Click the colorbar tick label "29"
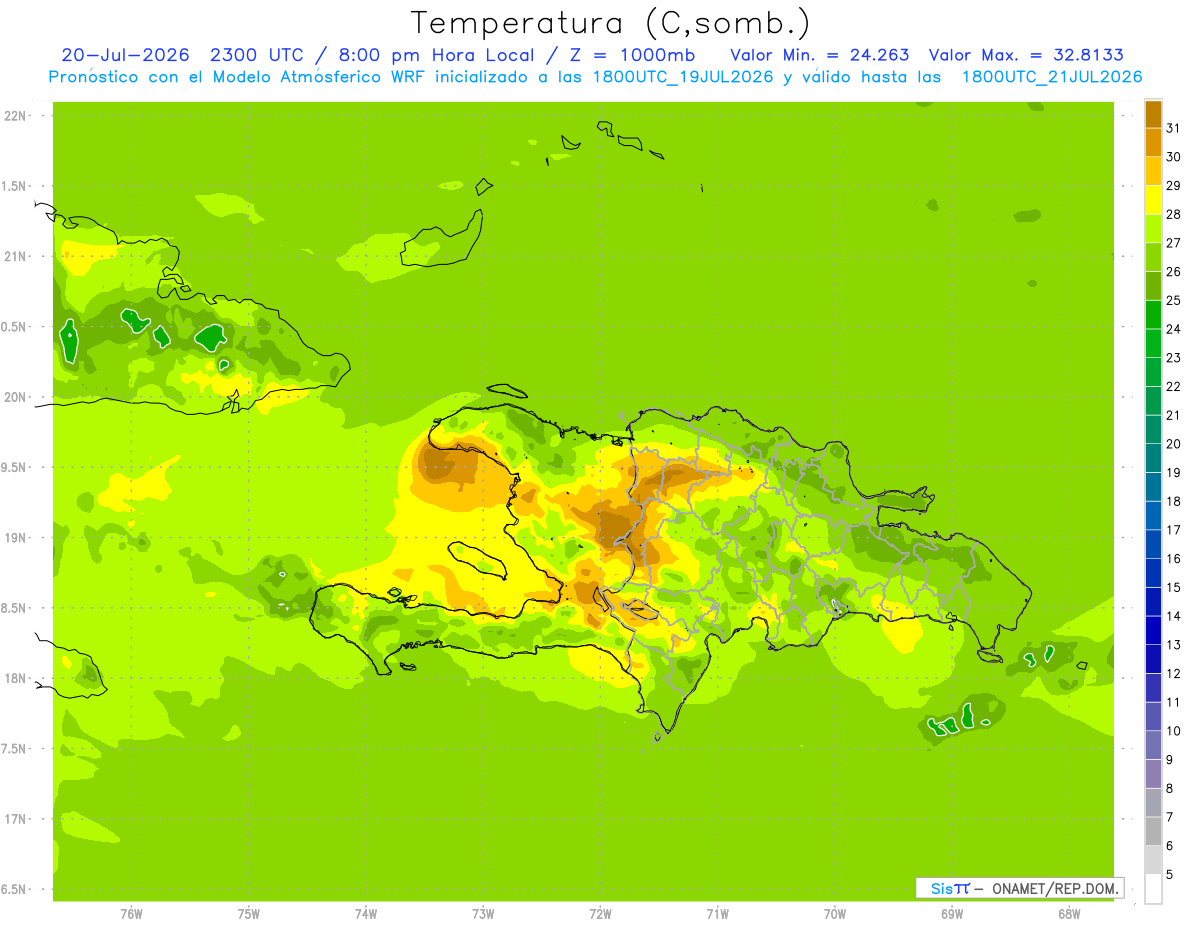The height and width of the screenshot is (927, 1200). [1174, 186]
